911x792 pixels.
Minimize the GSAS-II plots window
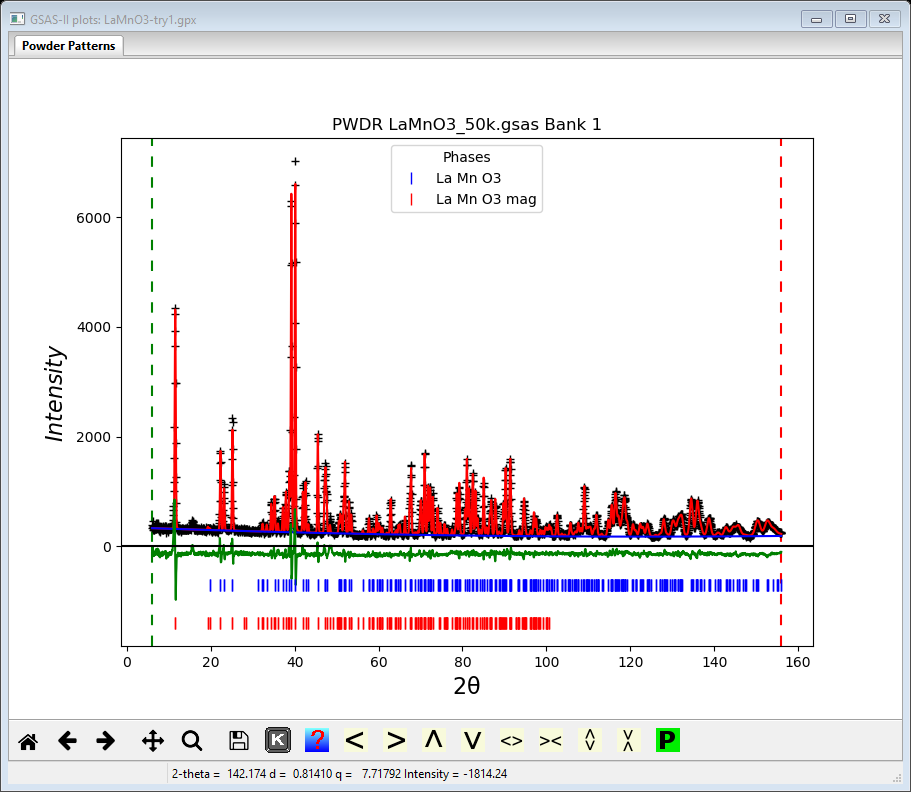(816, 19)
